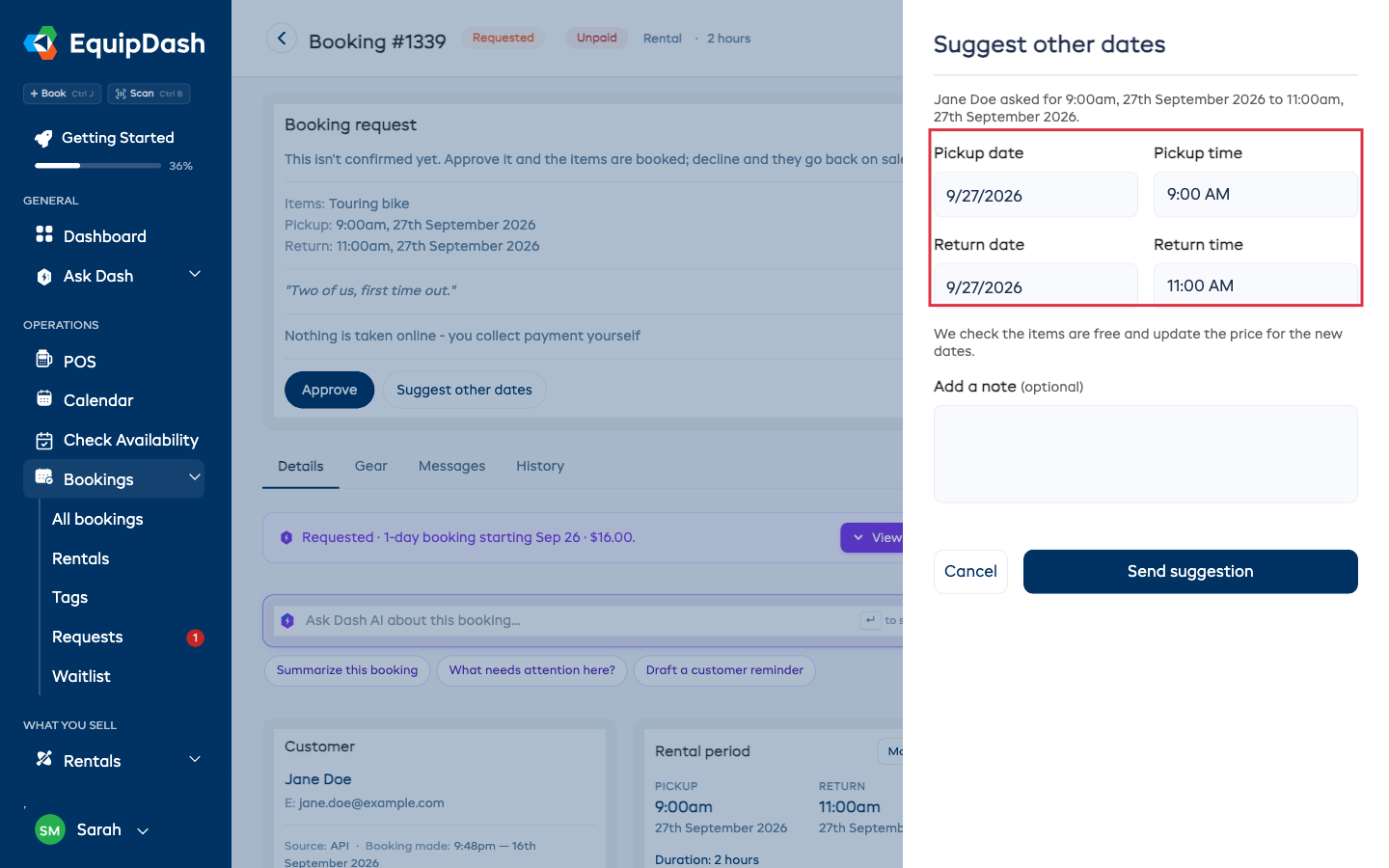The image size is (1389, 868).
Task: Expand the Rentals section chevron
Action: tap(195, 759)
